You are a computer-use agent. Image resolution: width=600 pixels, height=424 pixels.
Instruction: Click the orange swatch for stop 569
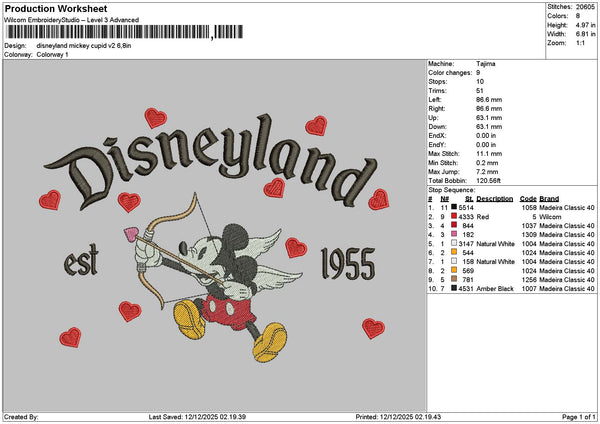(x=456, y=270)
